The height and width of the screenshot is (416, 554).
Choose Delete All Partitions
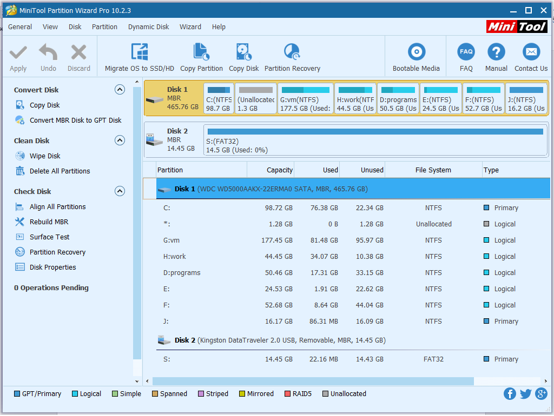coord(60,171)
